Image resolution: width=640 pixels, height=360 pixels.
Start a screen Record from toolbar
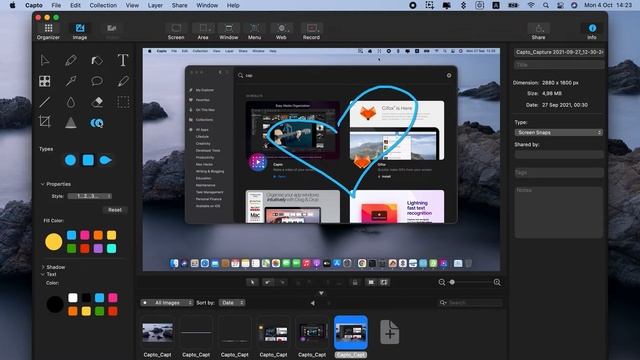pos(311,31)
